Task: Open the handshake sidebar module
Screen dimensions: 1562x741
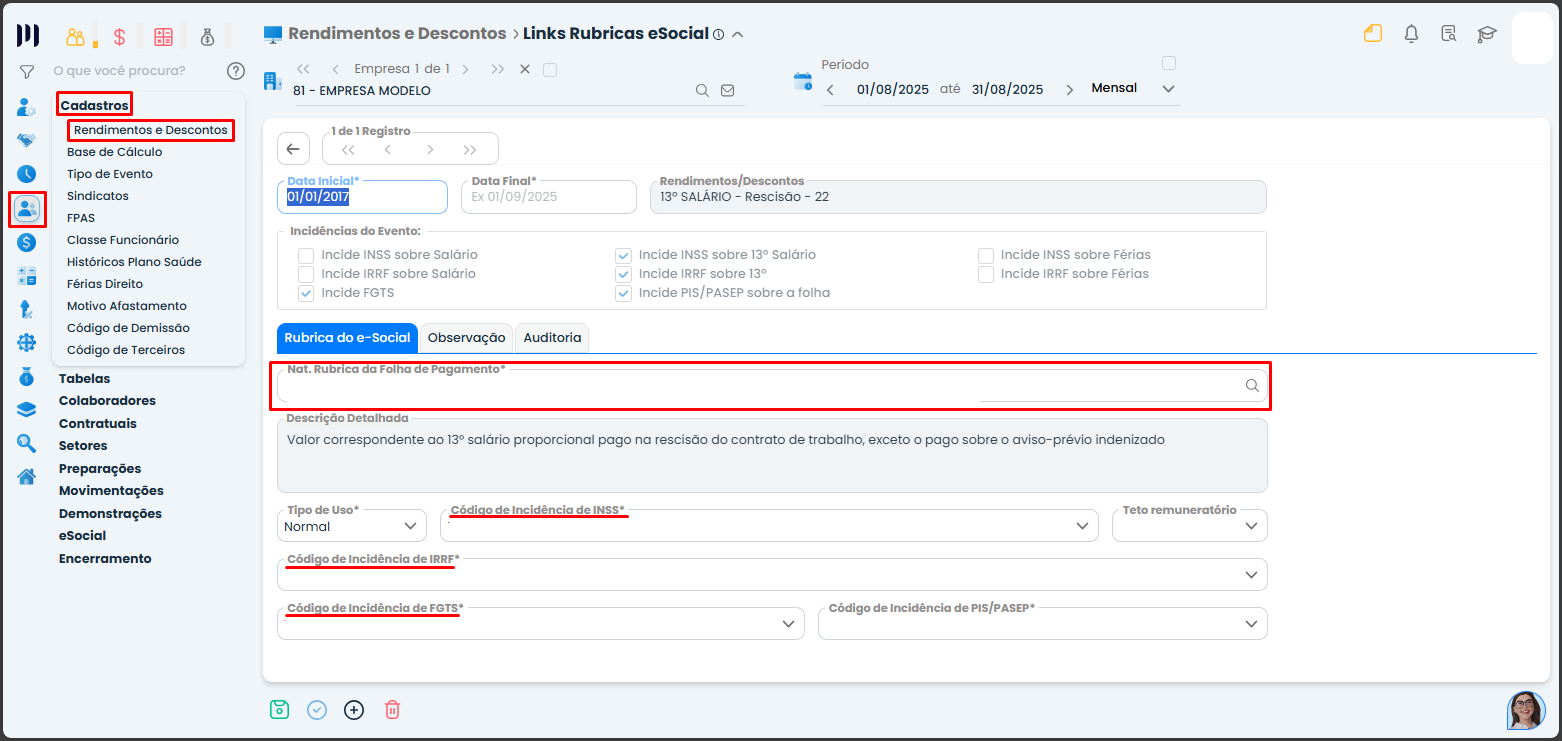Action: point(27,140)
